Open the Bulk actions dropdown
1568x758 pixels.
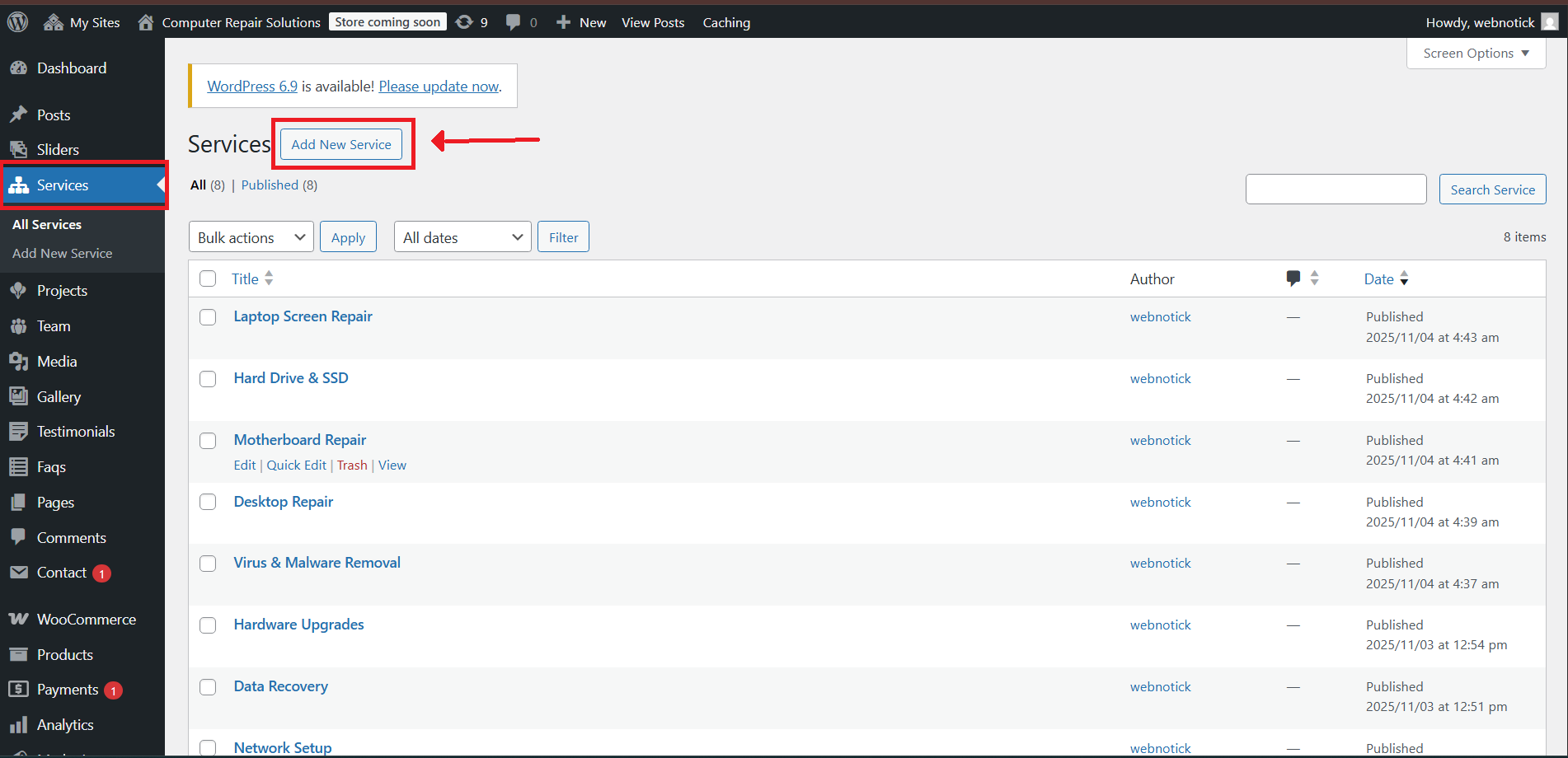pyautogui.click(x=251, y=237)
